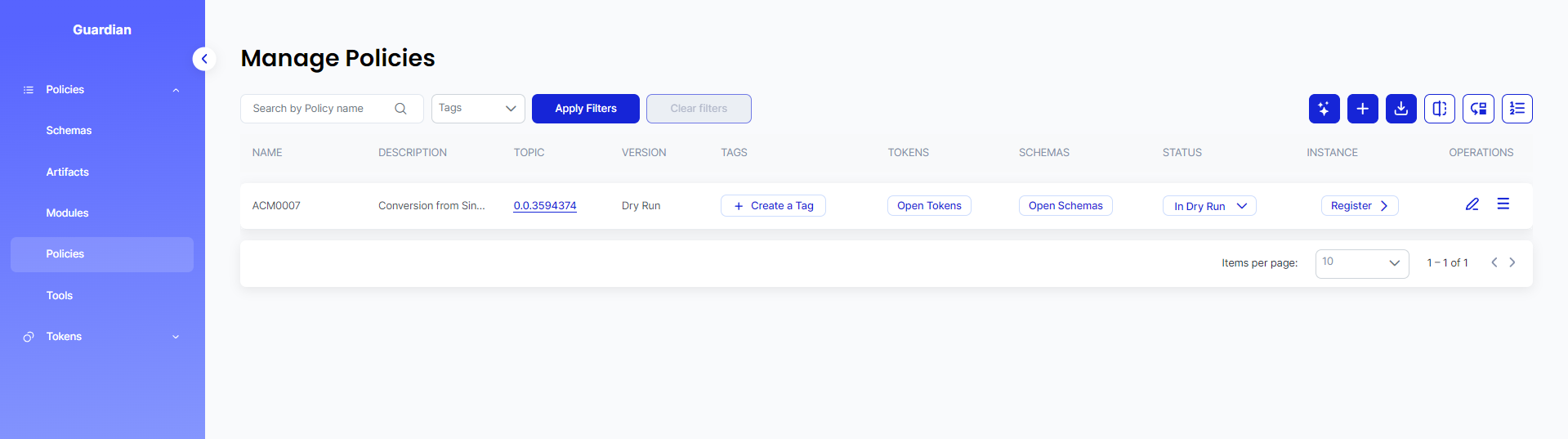This screenshot has height=439, width=1568.
Task: Open the compare policies icon button
Action: (x=1439, y=109)
